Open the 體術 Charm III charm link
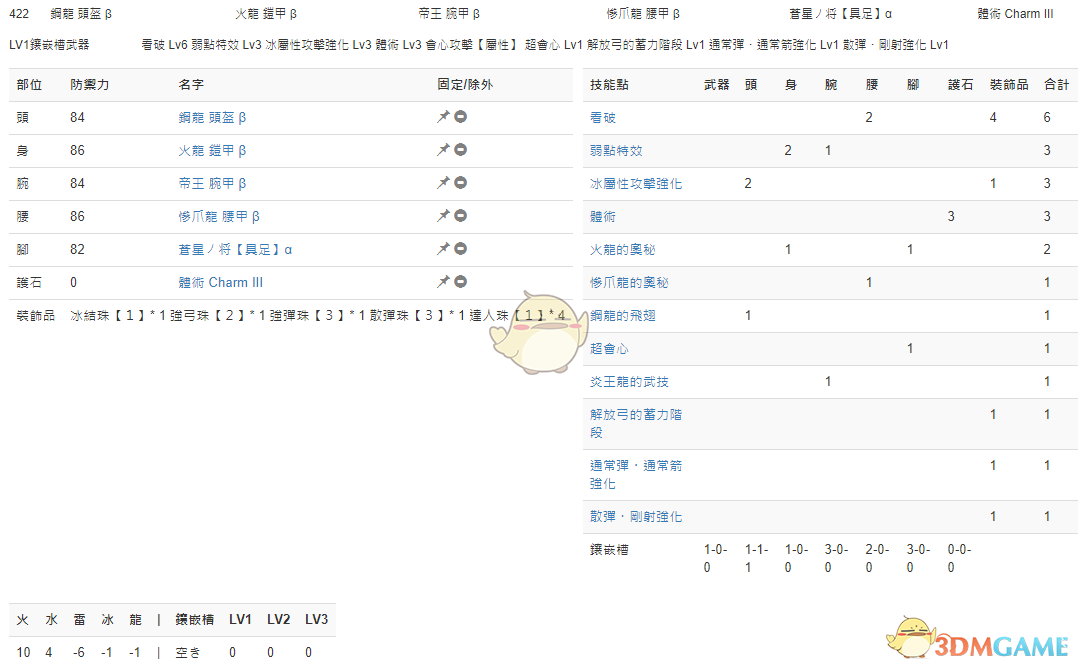 [220, 283]
